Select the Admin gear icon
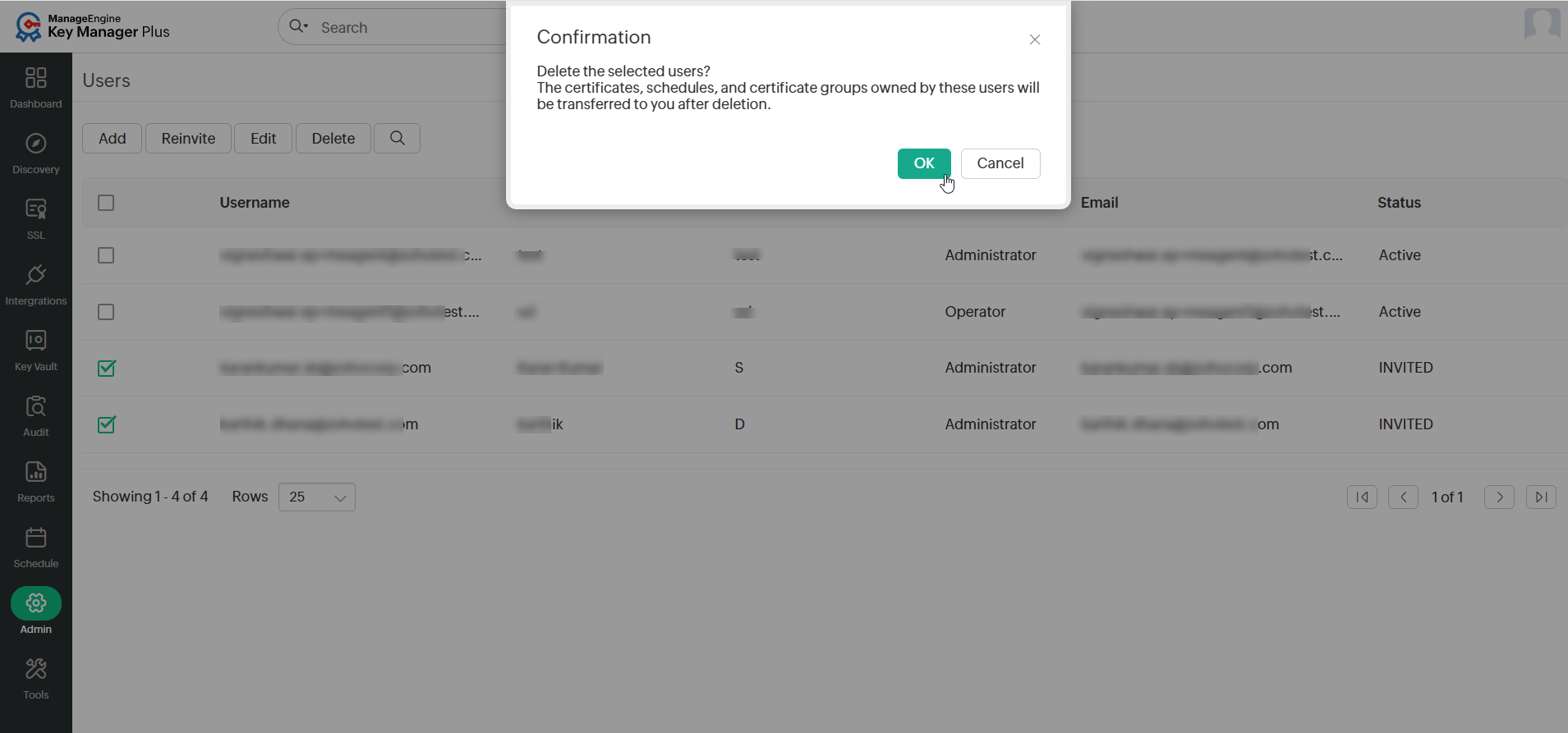 pyautogui.click(x=36, y=603)
